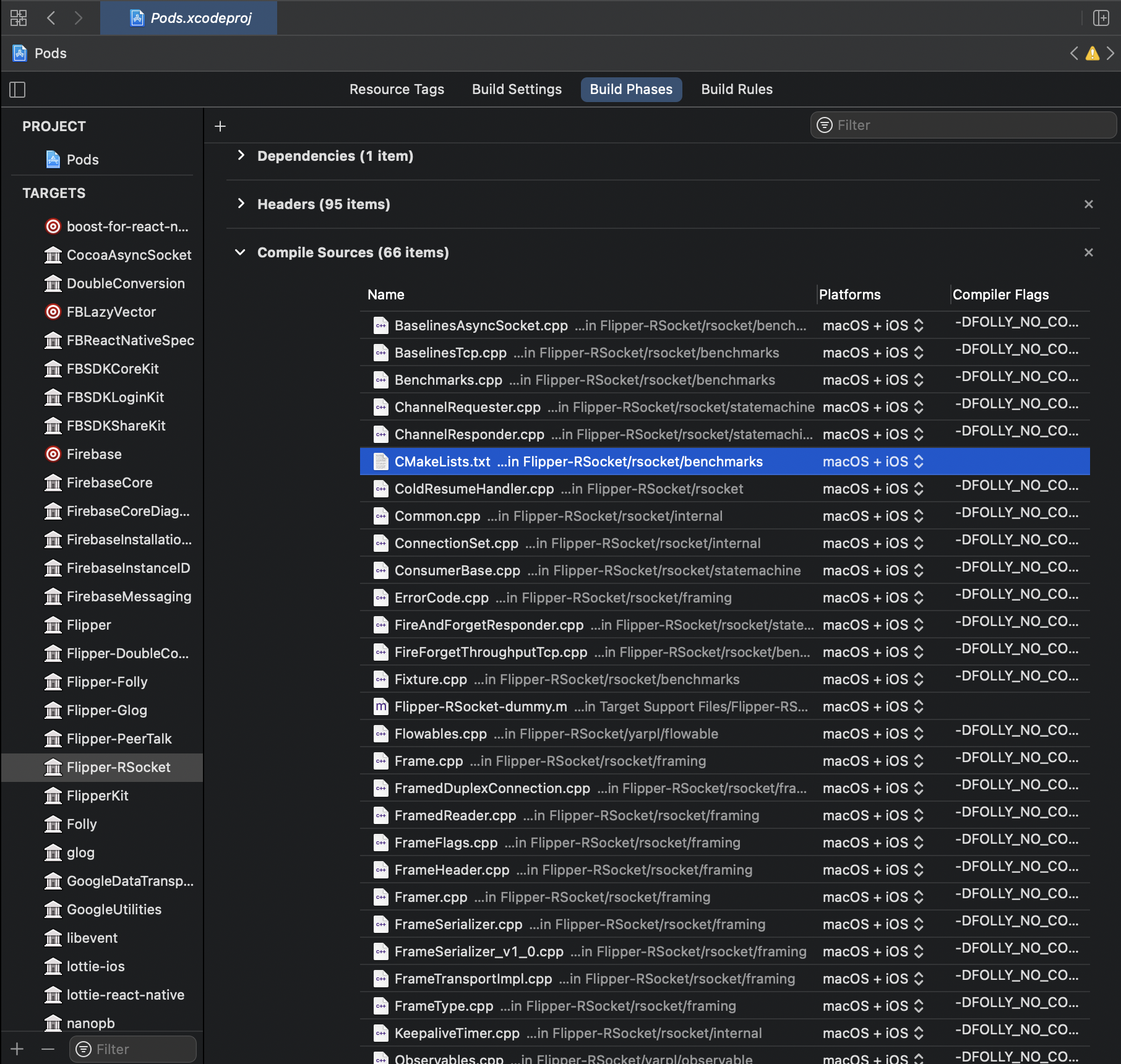Click the Pods.xcodeproj tab icon
1121x1064 pixels.
(x=137, y=18)
